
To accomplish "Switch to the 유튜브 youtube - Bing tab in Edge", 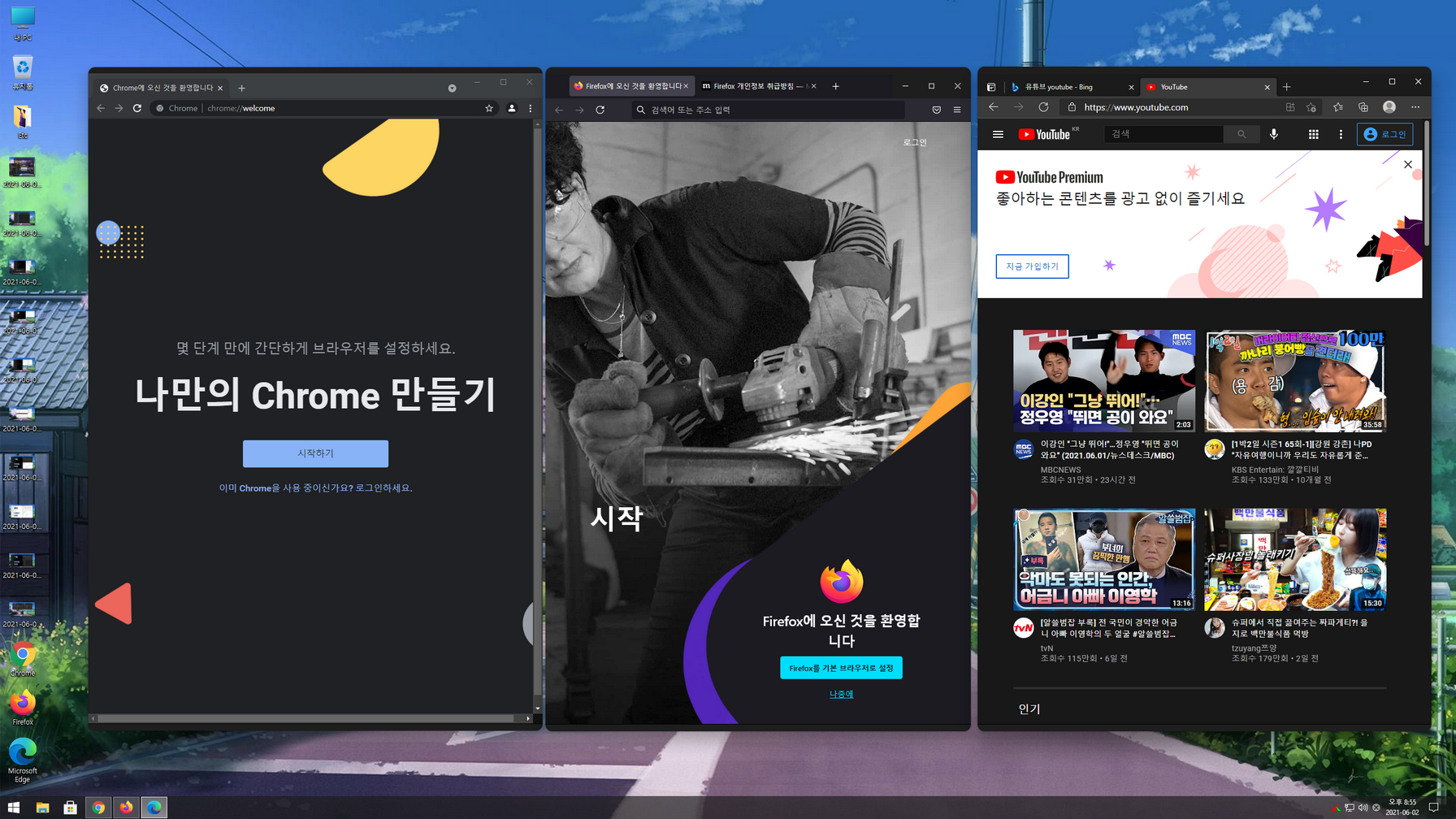I will 1071,87.
